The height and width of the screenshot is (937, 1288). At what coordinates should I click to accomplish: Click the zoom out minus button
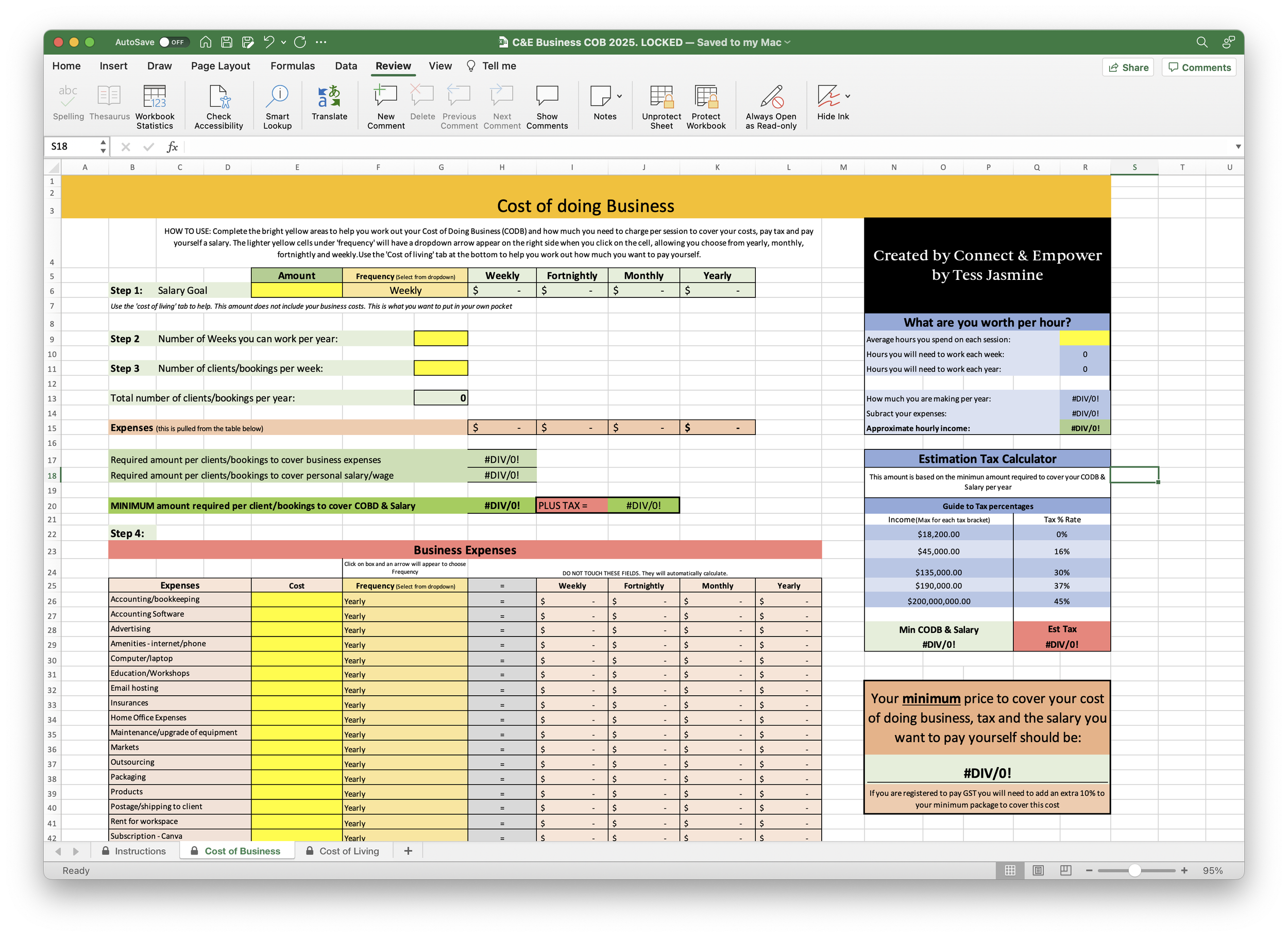(1089, 870)
